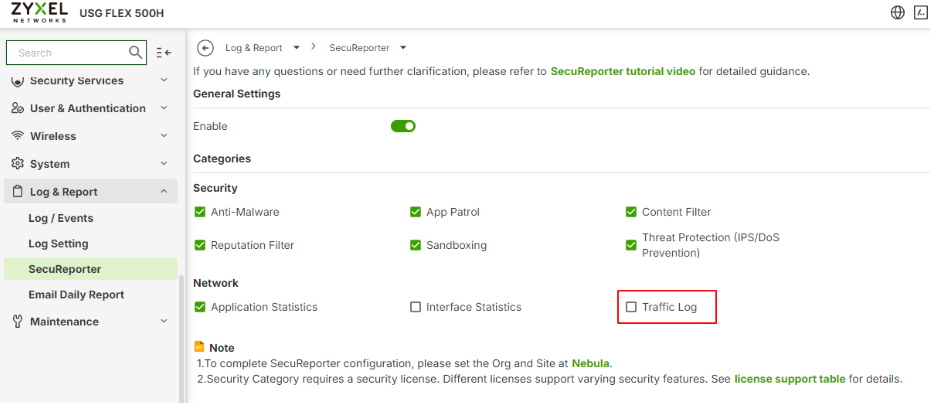
Task: Click the top-right dashboard chart icon
Action: (x=921, y=12)
